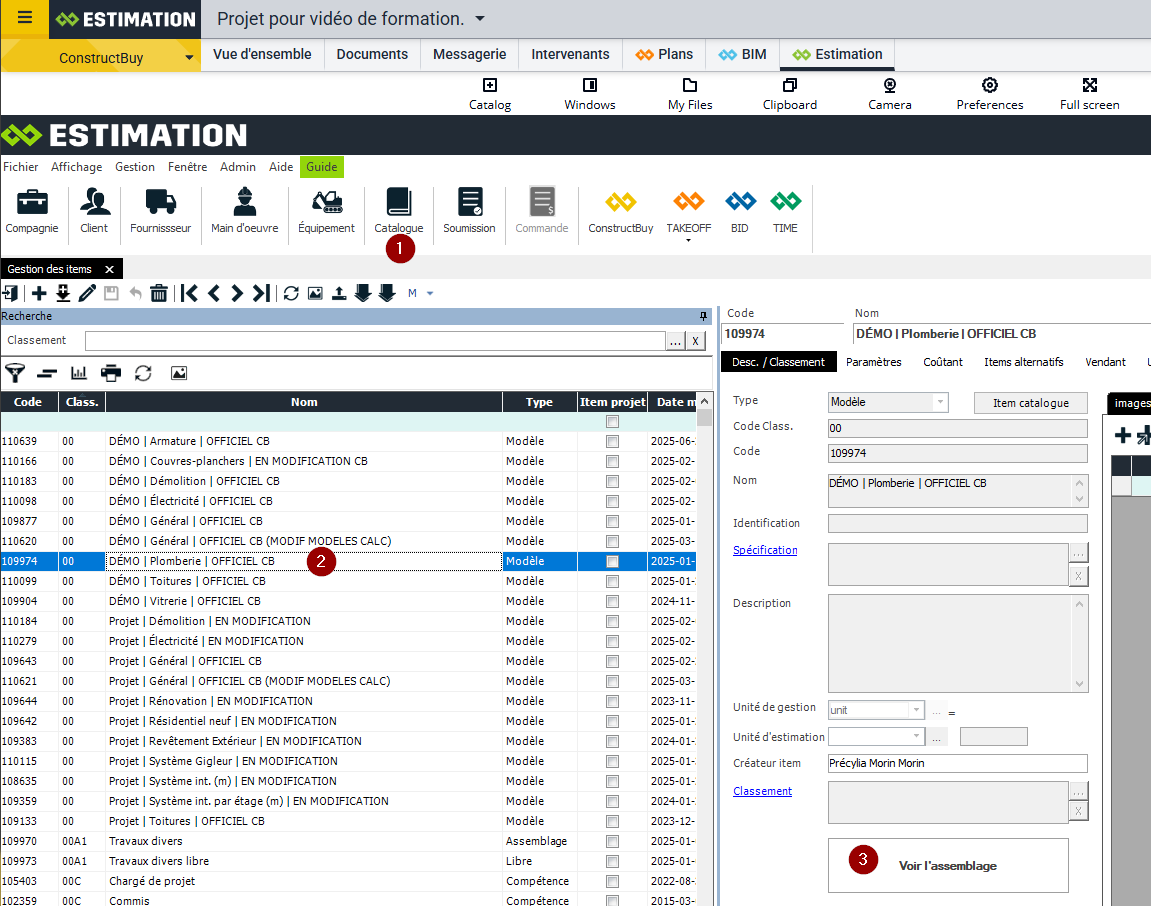Open the Fournisseur truck icon
This screenshot has height=906, width=1151.
(x=160, y=203)
